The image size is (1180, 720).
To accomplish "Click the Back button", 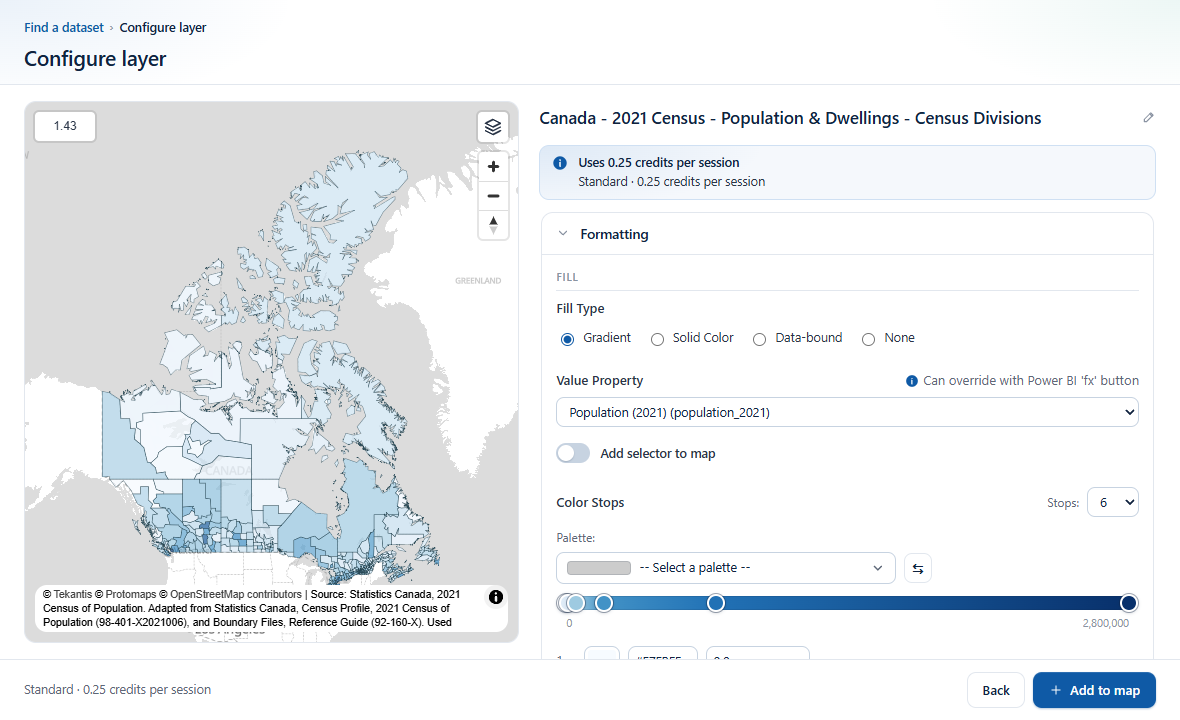I will [996, 690].
